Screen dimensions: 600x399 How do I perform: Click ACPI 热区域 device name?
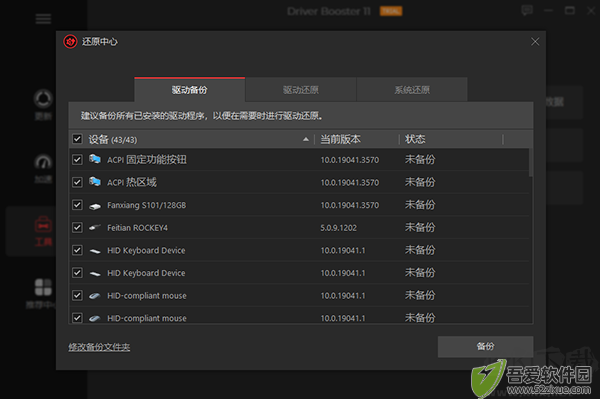coord(132,182)
